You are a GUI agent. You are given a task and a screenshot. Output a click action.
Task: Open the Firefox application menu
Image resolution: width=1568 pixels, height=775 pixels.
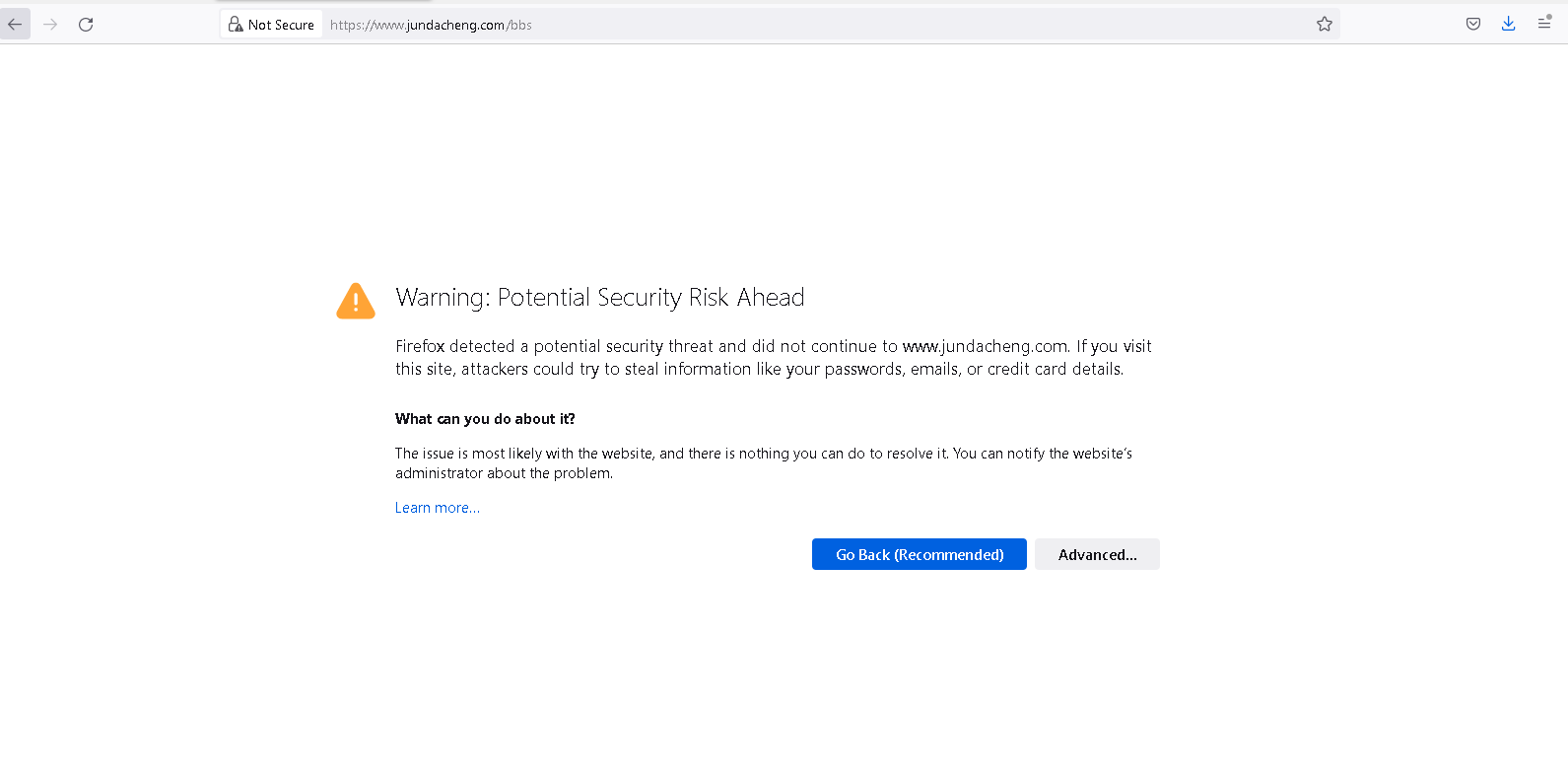coord(1544,25)
